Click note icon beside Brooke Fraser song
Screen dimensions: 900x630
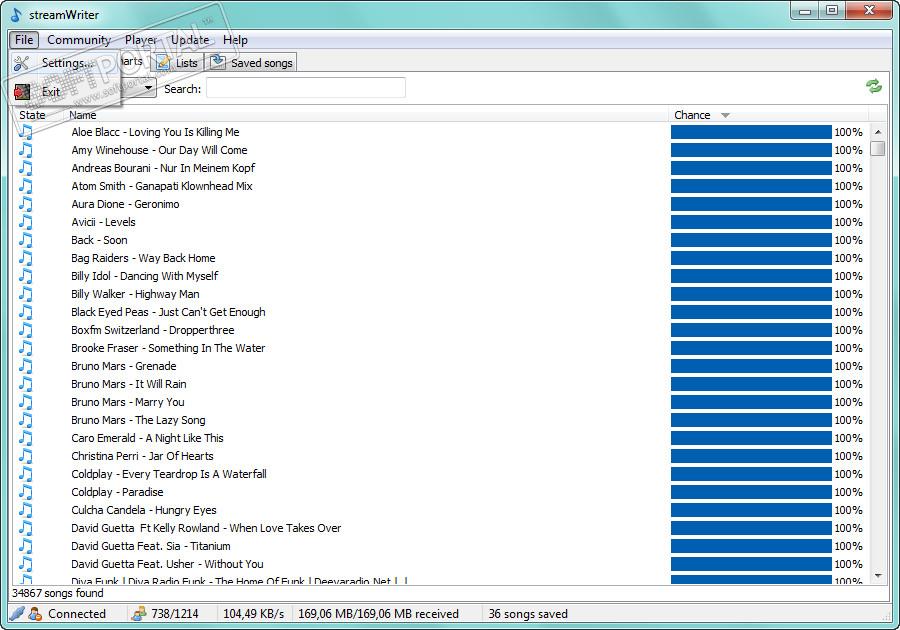(x=26, y=348)
